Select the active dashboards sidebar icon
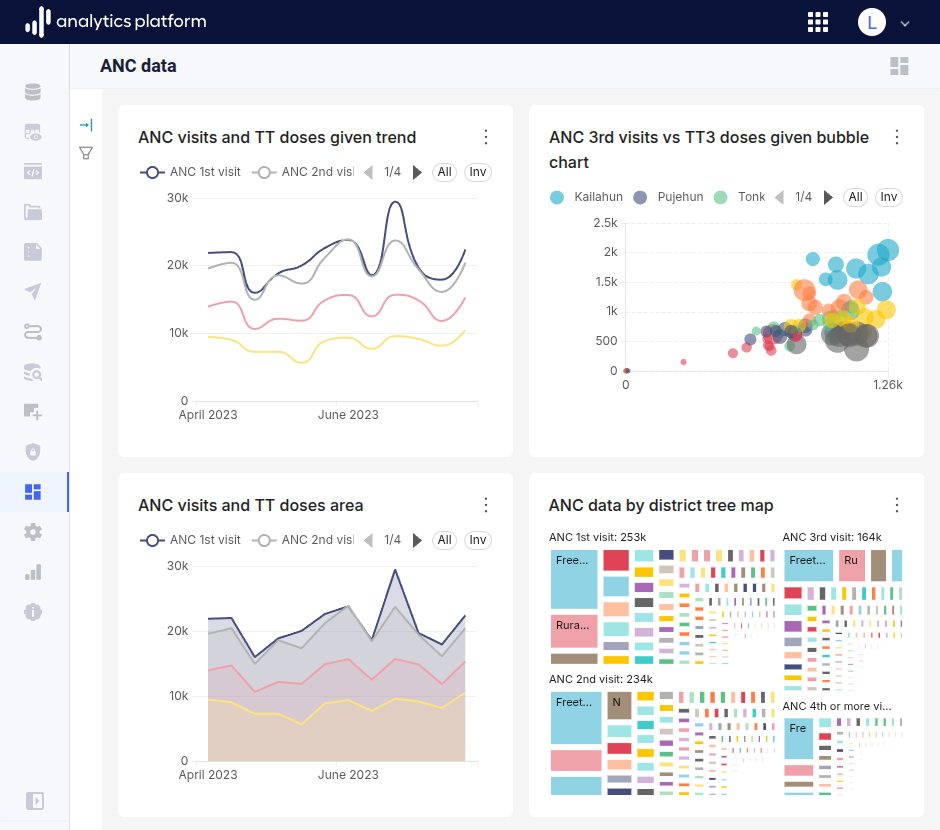The image size is (940, 830). (x=33, y=492)
